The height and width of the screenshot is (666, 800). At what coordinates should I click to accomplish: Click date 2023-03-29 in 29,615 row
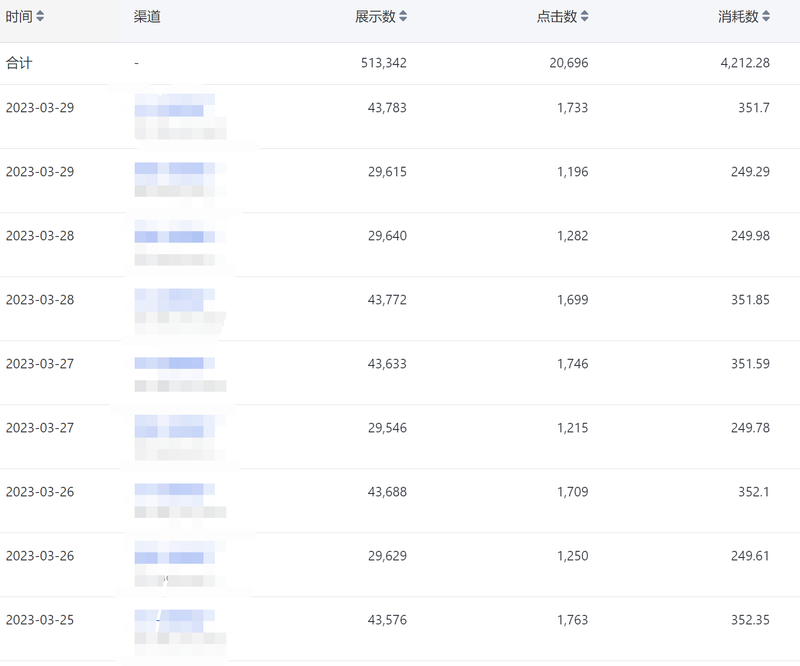[x=40, y=171]
